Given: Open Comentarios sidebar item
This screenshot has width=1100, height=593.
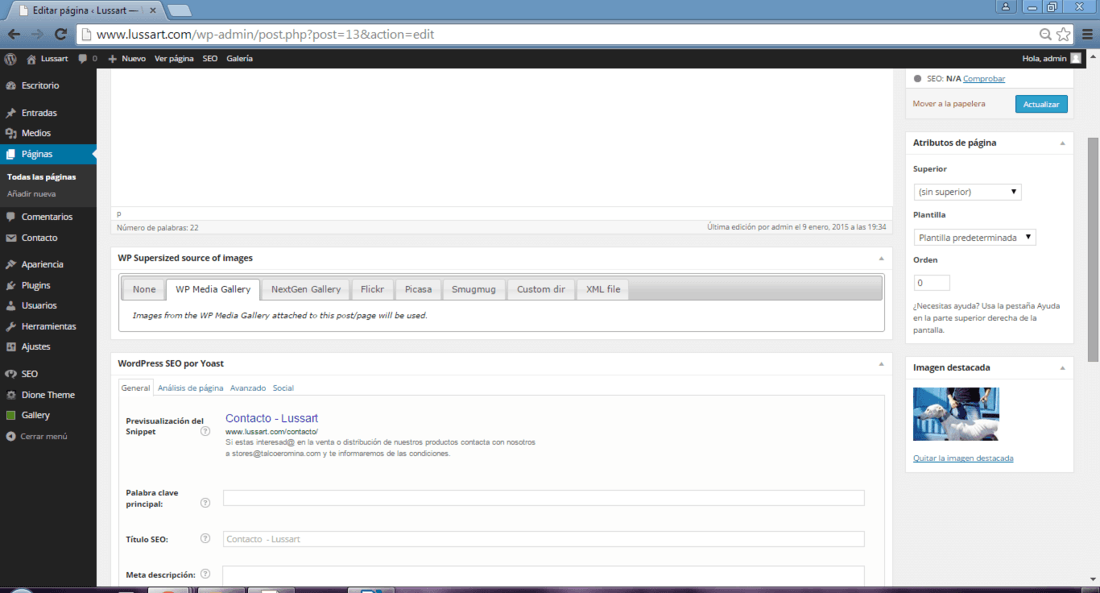Looking at the screenshot, I should click(x=48, y=217).
